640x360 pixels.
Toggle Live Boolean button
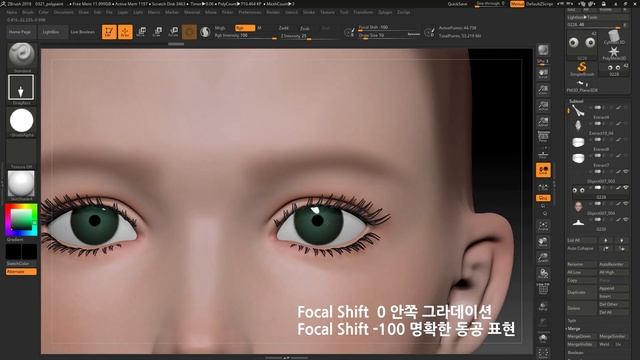tap(82, 32)
